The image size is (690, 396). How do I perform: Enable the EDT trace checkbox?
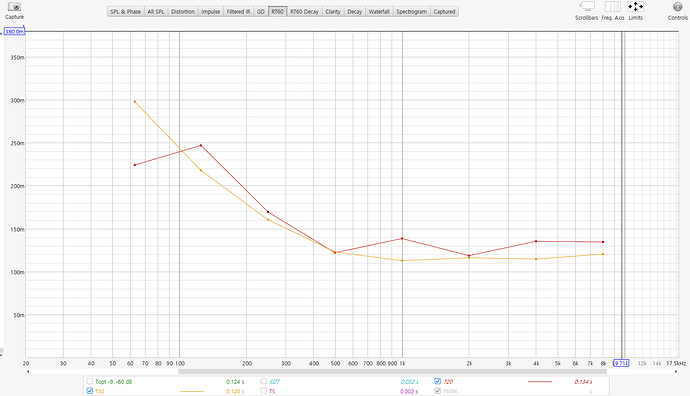(x=264, y=381)
